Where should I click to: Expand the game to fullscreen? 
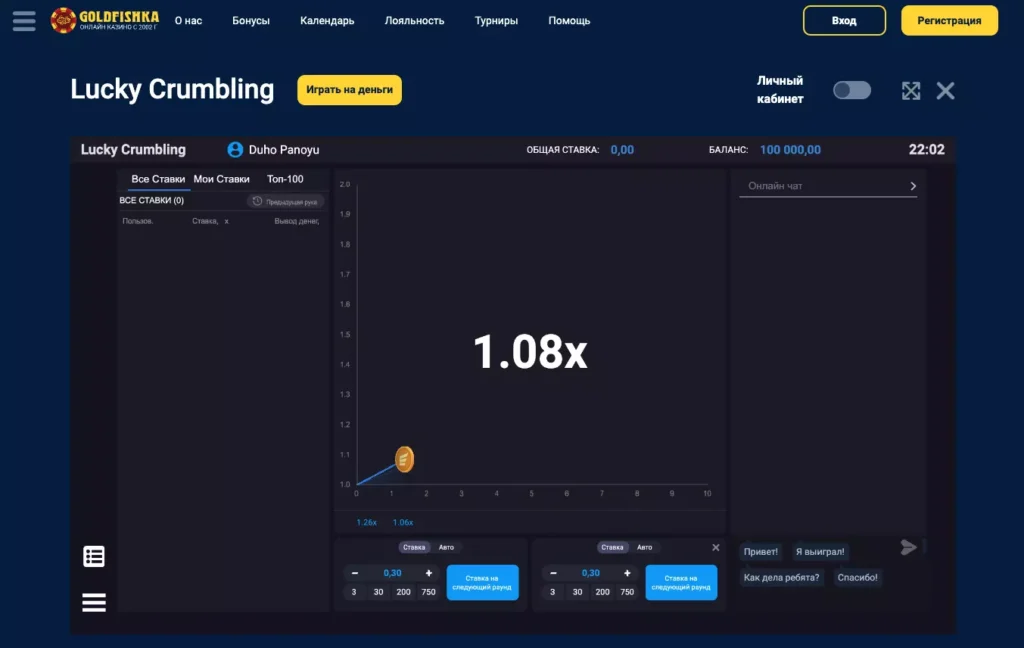(911, 91)
